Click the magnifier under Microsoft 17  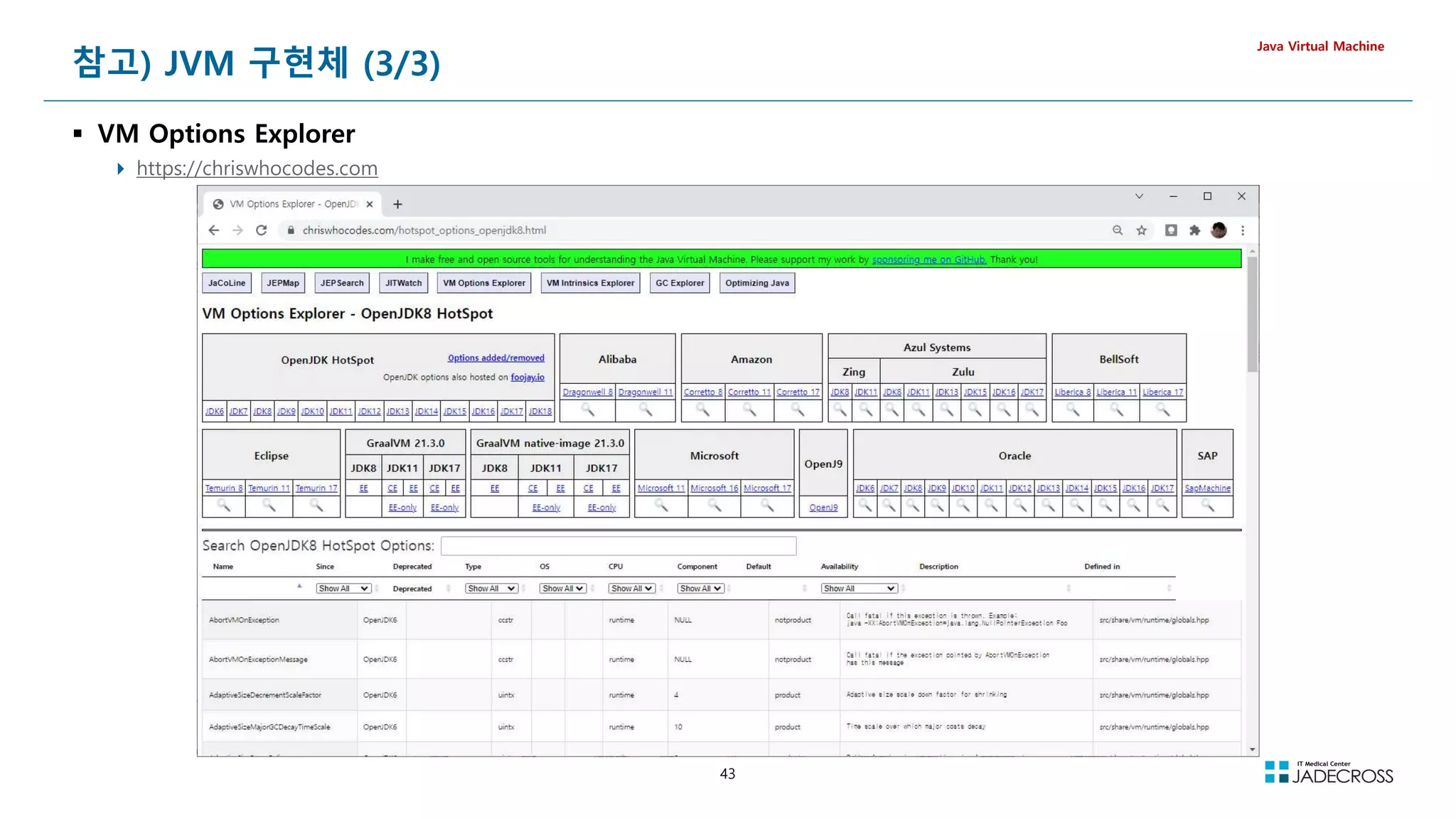tap(767, 505)
